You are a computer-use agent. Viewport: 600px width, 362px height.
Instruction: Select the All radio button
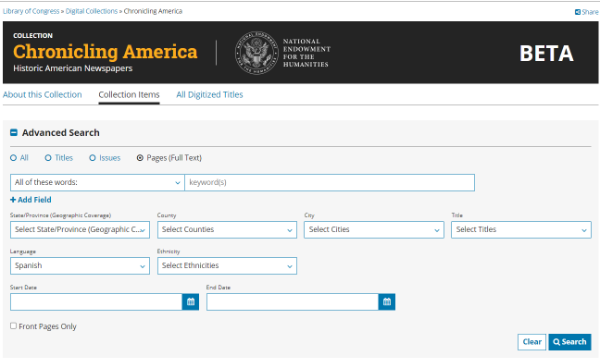tap(13, 158)
